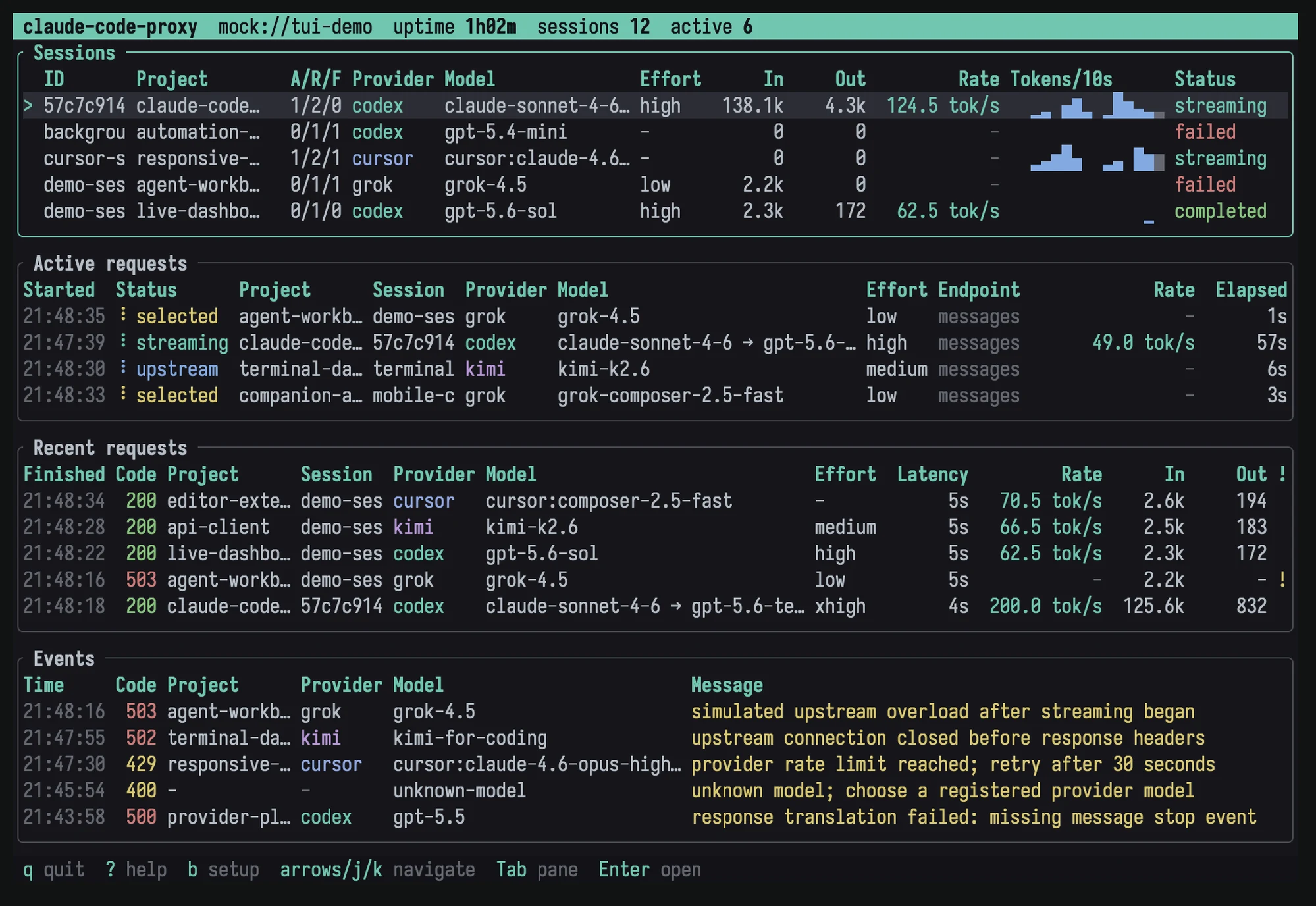Image resolution: width=1316 pixels, height=906 pixels.
Task: Select the active request started 21:48:35
Action: (x=655, y=317)
